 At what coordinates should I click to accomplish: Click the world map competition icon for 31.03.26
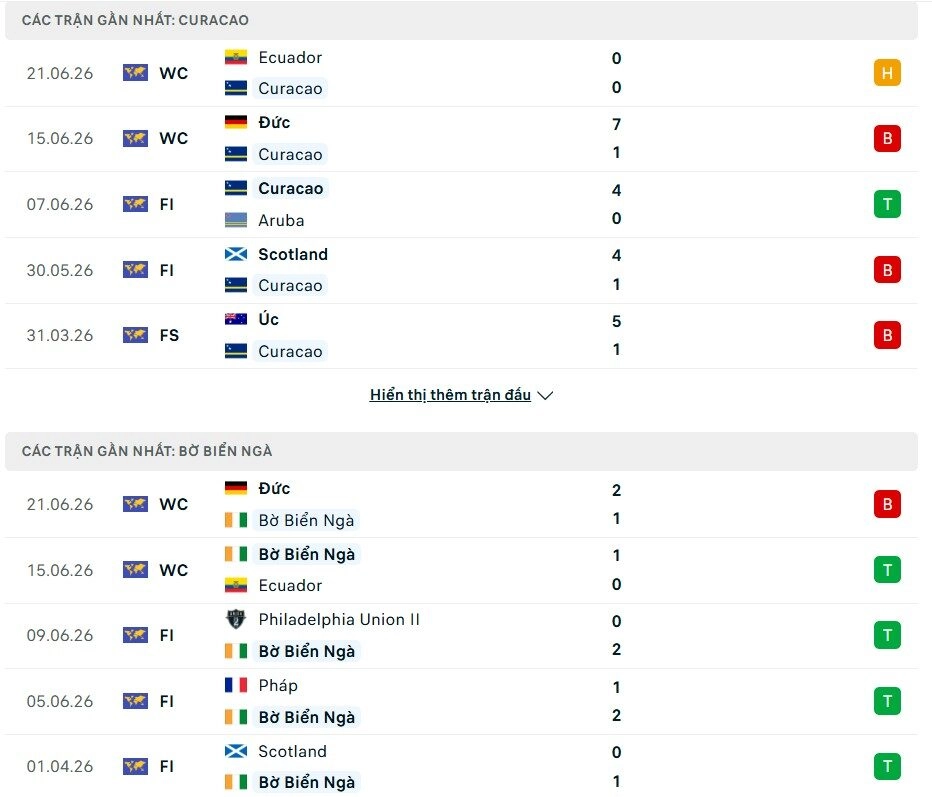coord(135,335)
